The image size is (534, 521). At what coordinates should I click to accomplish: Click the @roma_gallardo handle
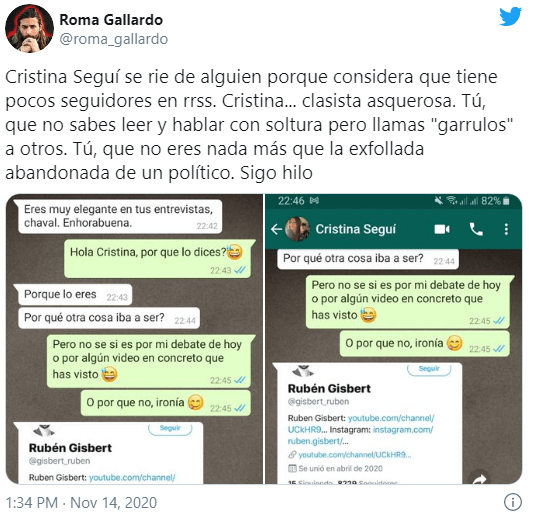coord(114,39)
